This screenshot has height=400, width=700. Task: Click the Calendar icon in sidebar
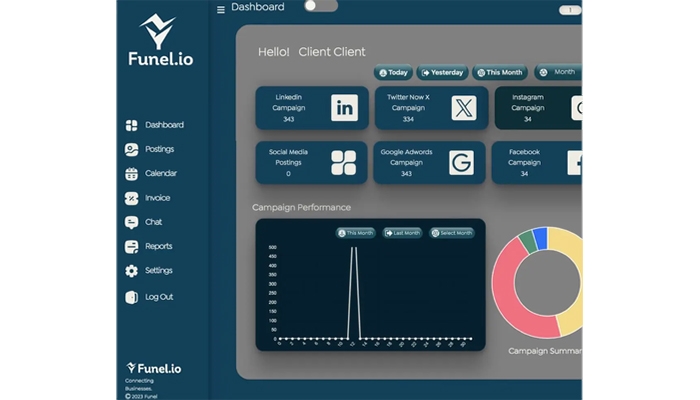[x=131, y=174]
